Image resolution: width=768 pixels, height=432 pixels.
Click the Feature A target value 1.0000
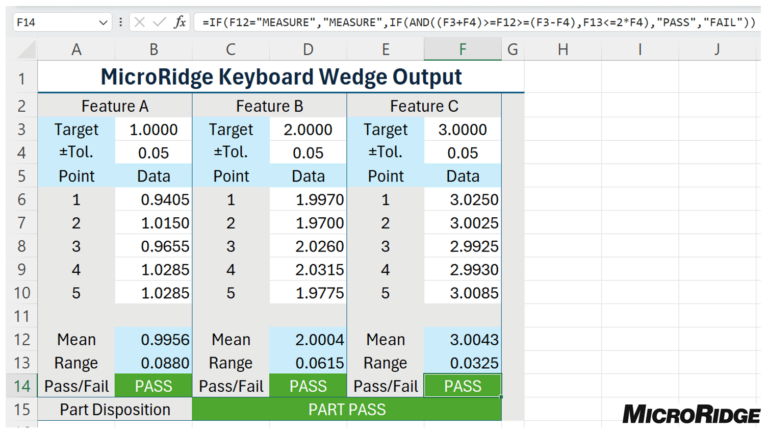click(x=154, y=130)
